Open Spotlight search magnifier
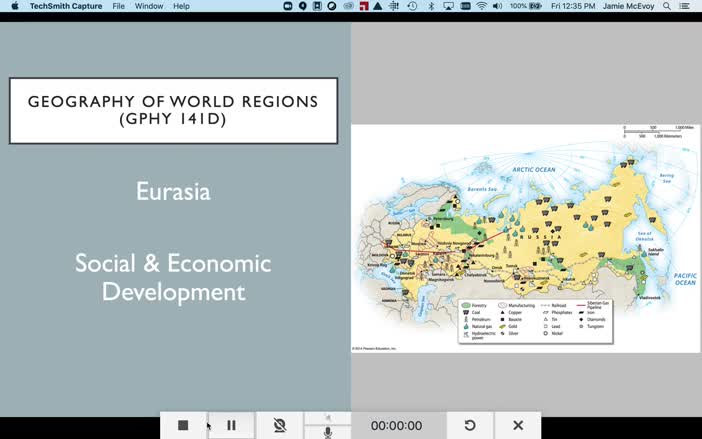 (667, 6)
